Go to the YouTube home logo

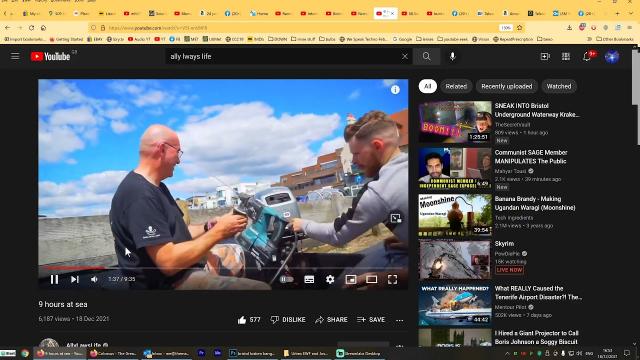coord(51,56)
